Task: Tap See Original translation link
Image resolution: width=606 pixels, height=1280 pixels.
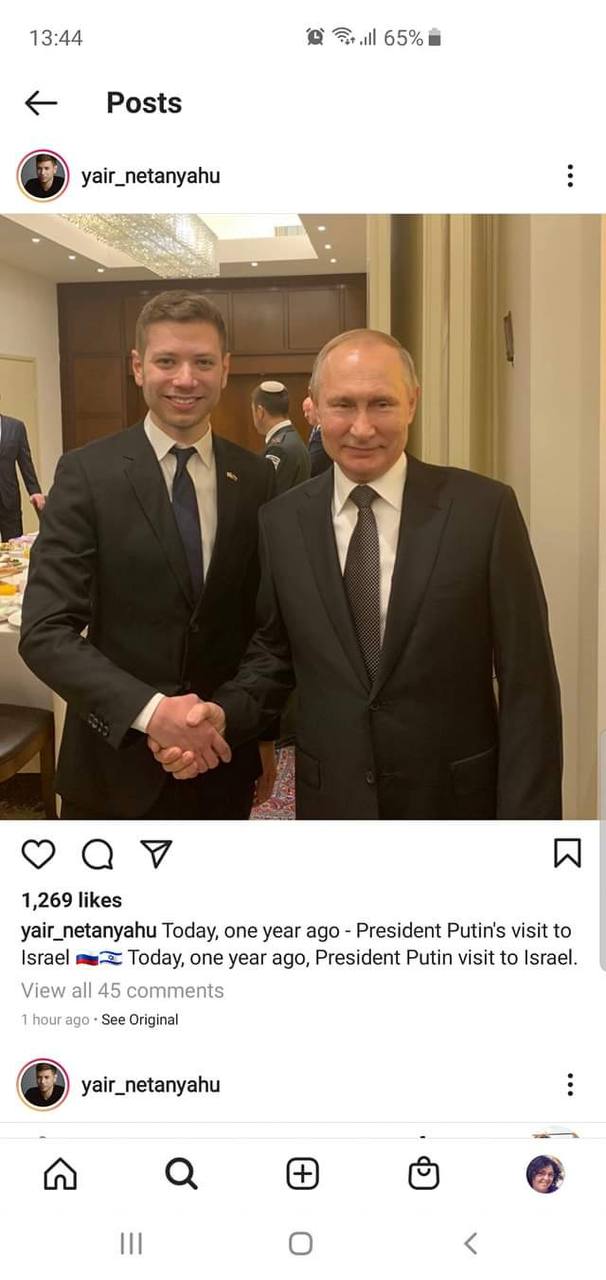Action: (x=140, y=1020)
